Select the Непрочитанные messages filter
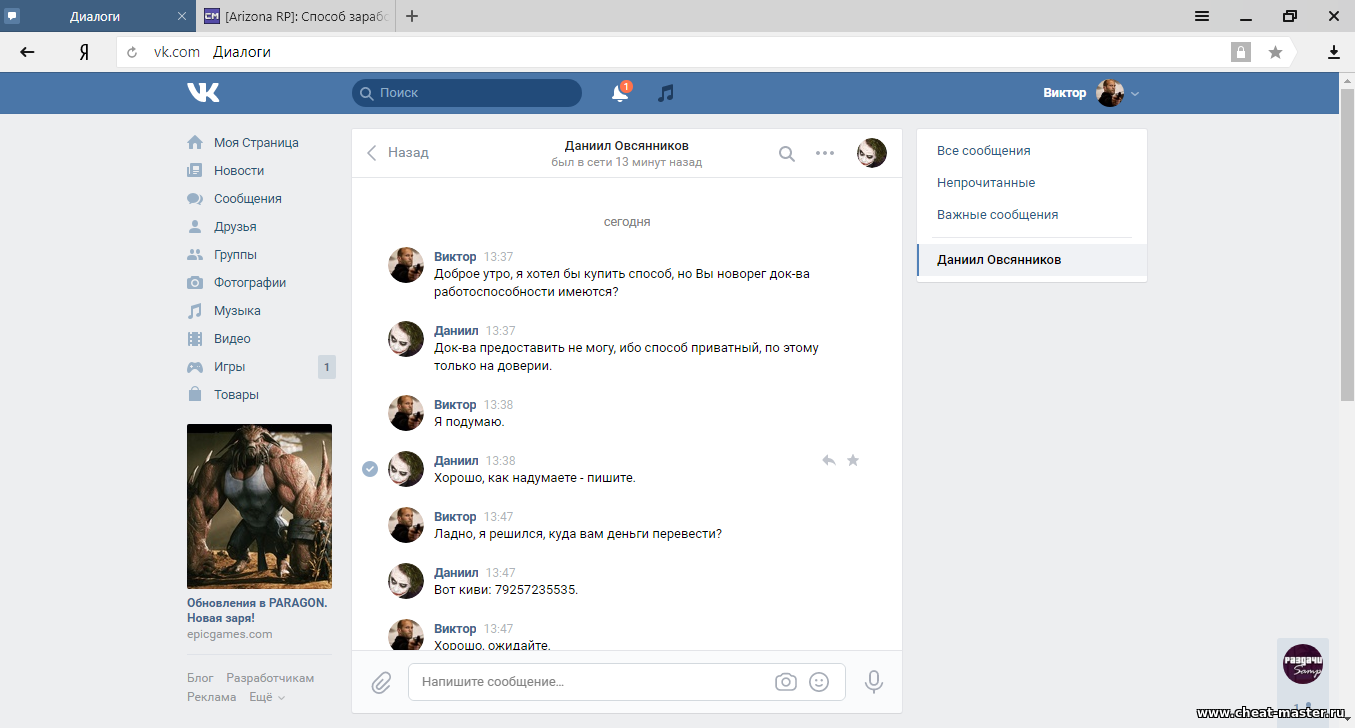Screen dimensions: 1355x728 click(x=986, y=183)
